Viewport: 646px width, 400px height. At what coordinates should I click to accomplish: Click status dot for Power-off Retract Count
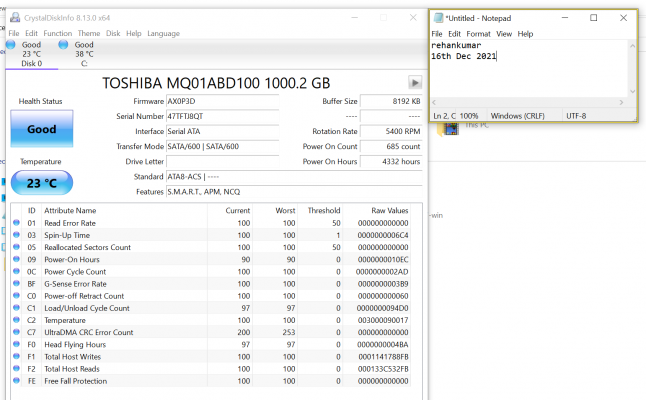tap(16, 295)
